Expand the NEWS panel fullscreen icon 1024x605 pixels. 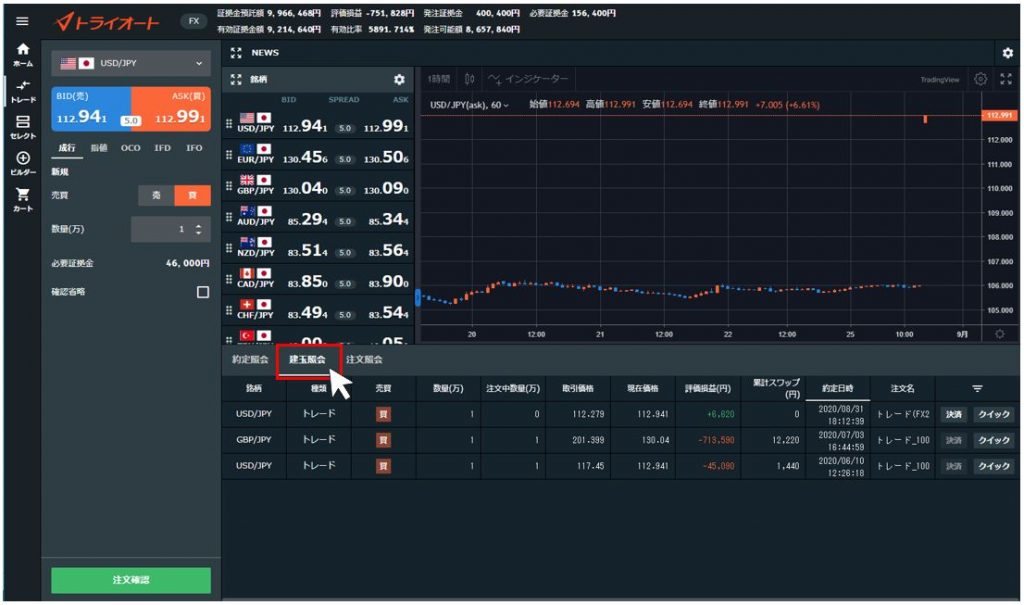236,53
